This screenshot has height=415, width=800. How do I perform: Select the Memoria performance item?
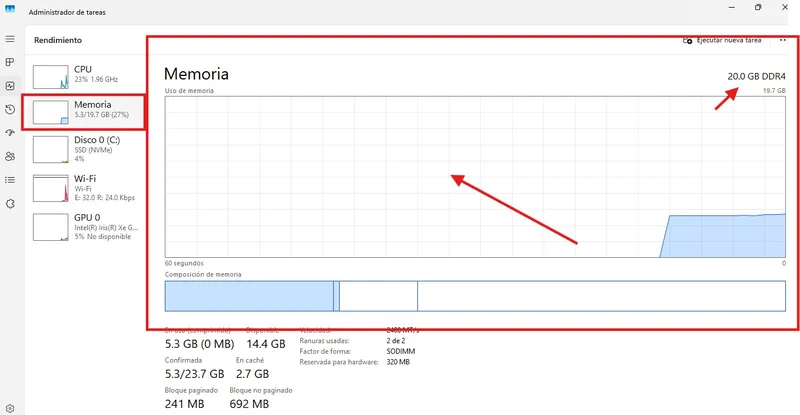click(x=85, y=111)
